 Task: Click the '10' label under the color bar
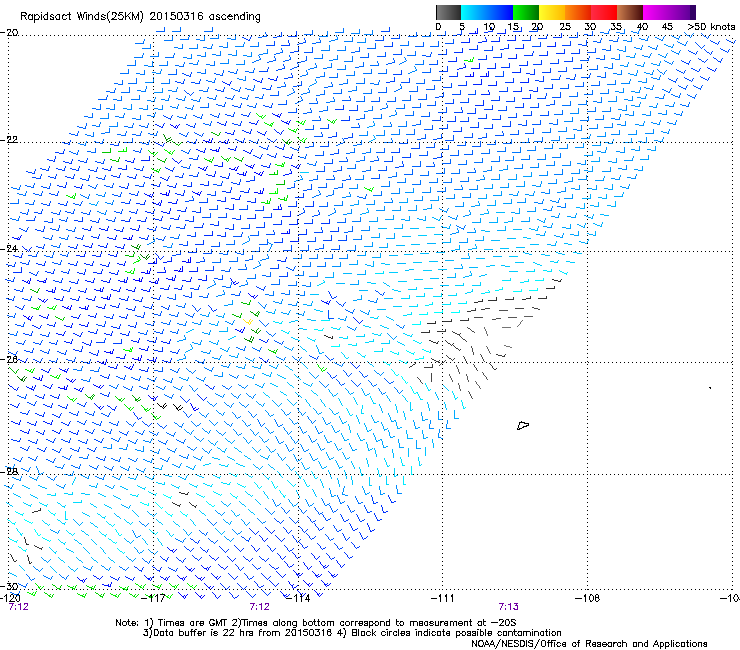[x=489, y=27]
